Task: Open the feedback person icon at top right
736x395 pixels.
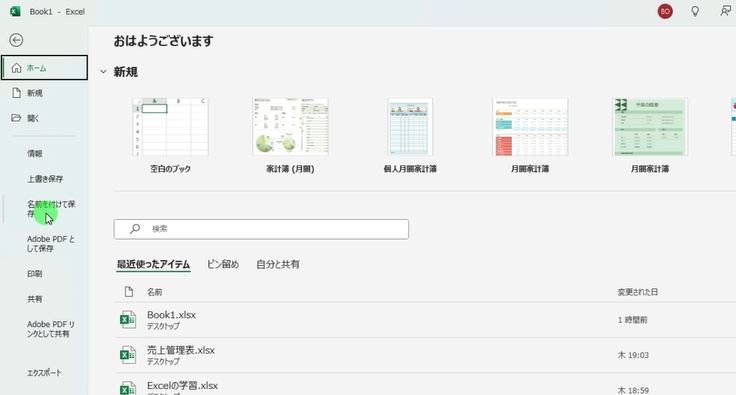Action: pos(726,11)
